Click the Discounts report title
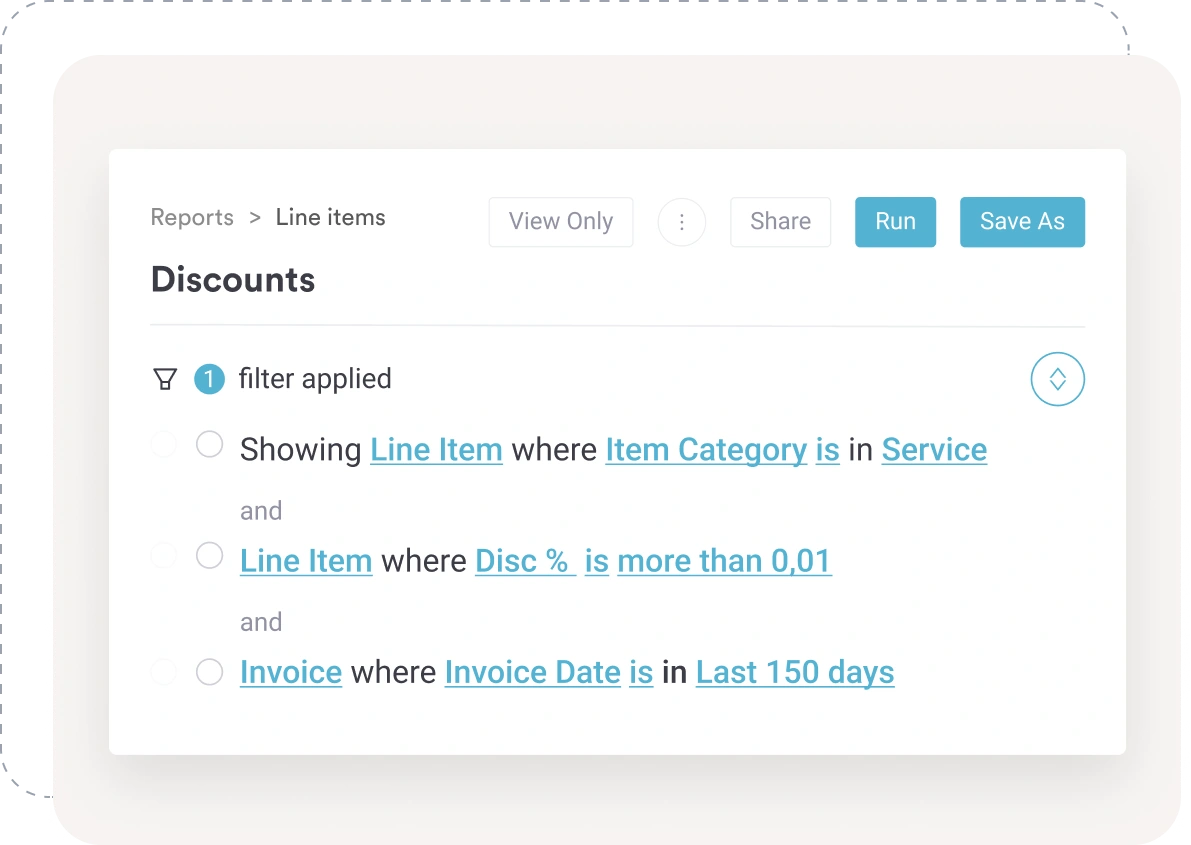1191x845 pixels. [233, 280]
